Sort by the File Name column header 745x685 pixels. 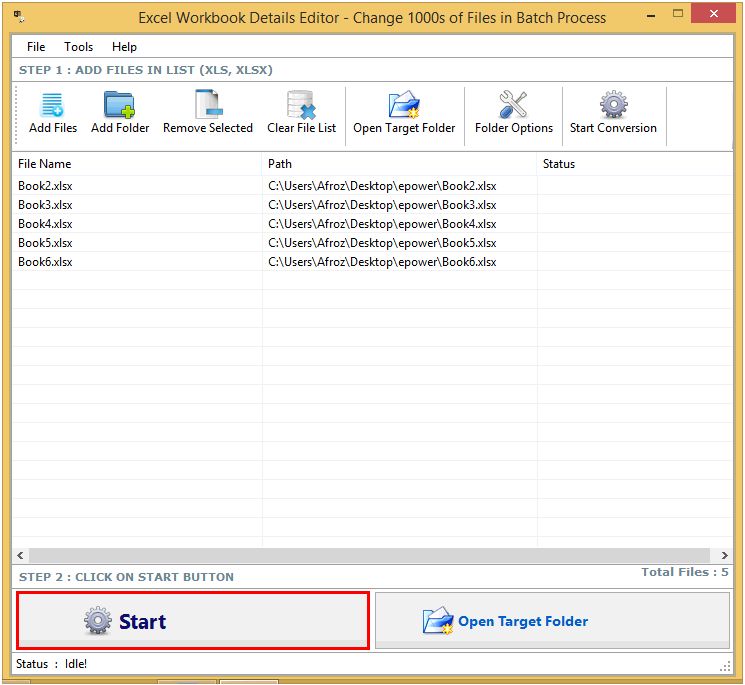(x=137, y=164)
